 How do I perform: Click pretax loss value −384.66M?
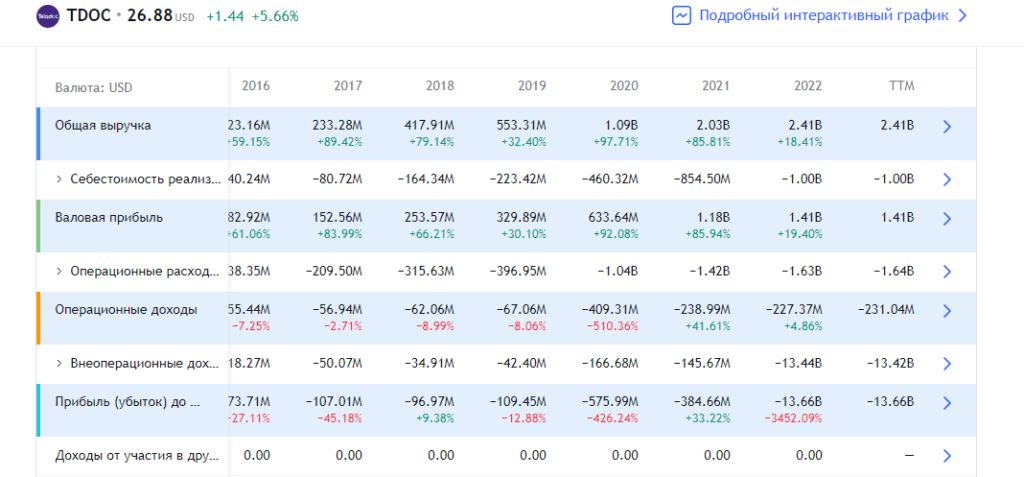[701, 402]
